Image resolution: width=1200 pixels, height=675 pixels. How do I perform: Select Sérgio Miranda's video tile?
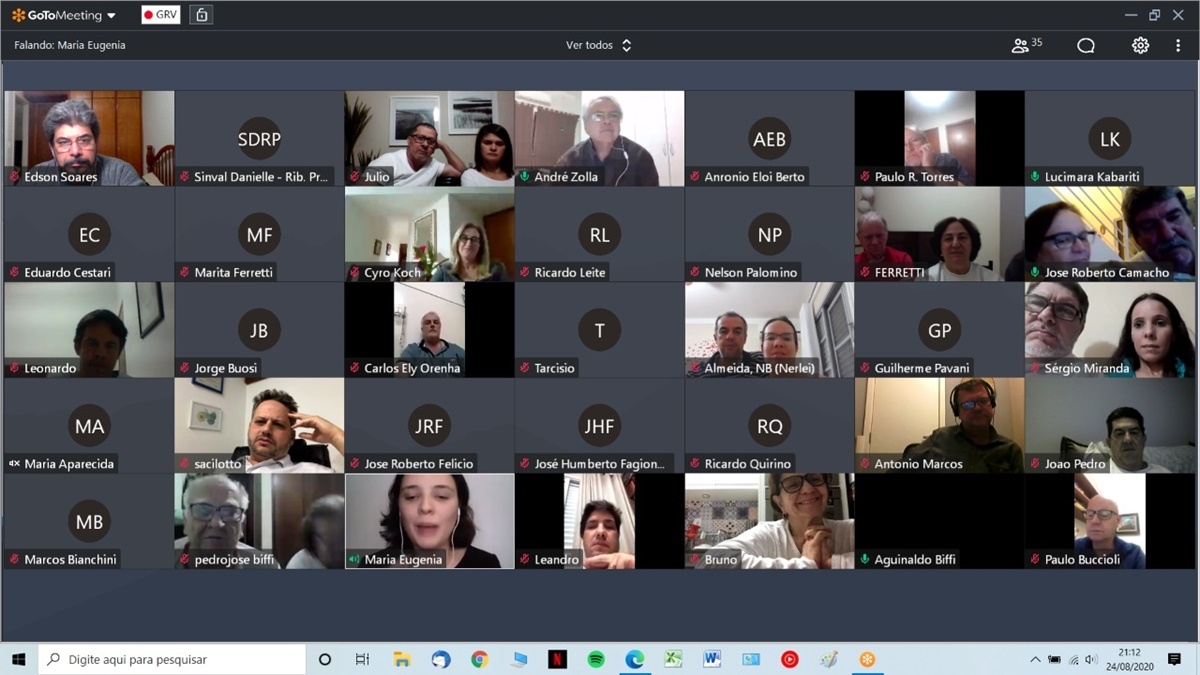[x=1110, y=330]
